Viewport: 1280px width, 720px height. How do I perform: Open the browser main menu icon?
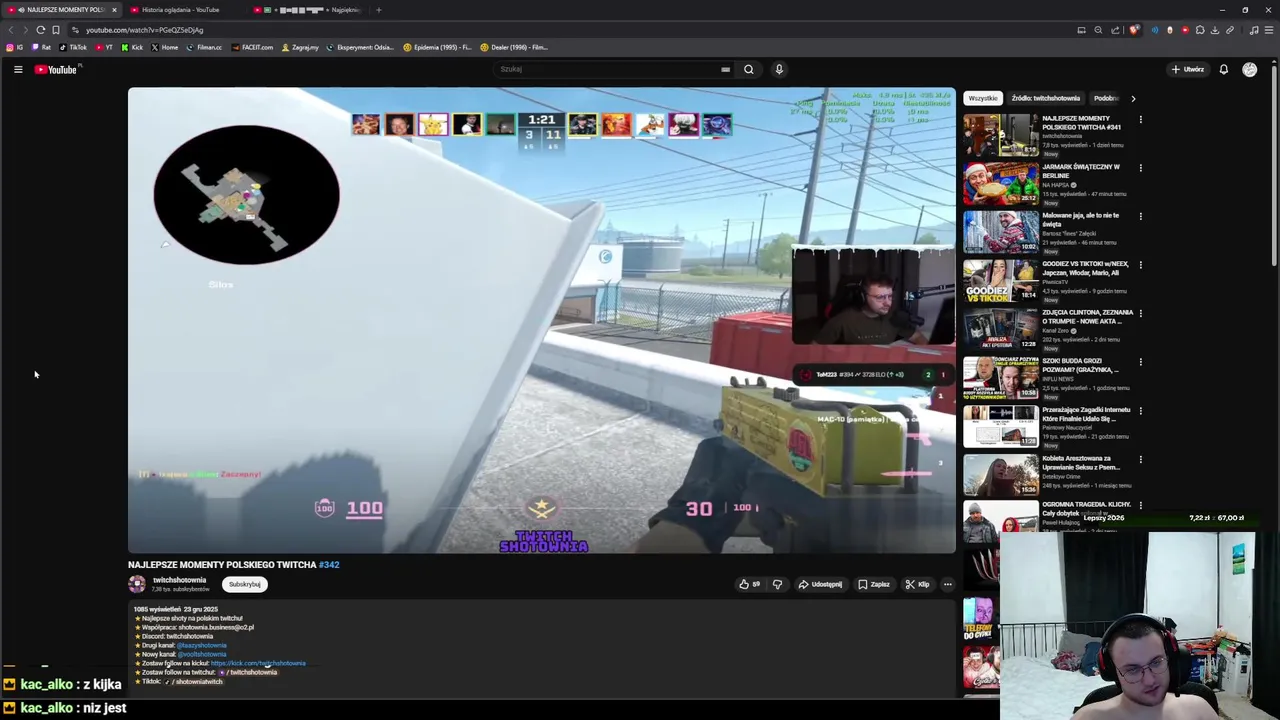point(1269,30)
